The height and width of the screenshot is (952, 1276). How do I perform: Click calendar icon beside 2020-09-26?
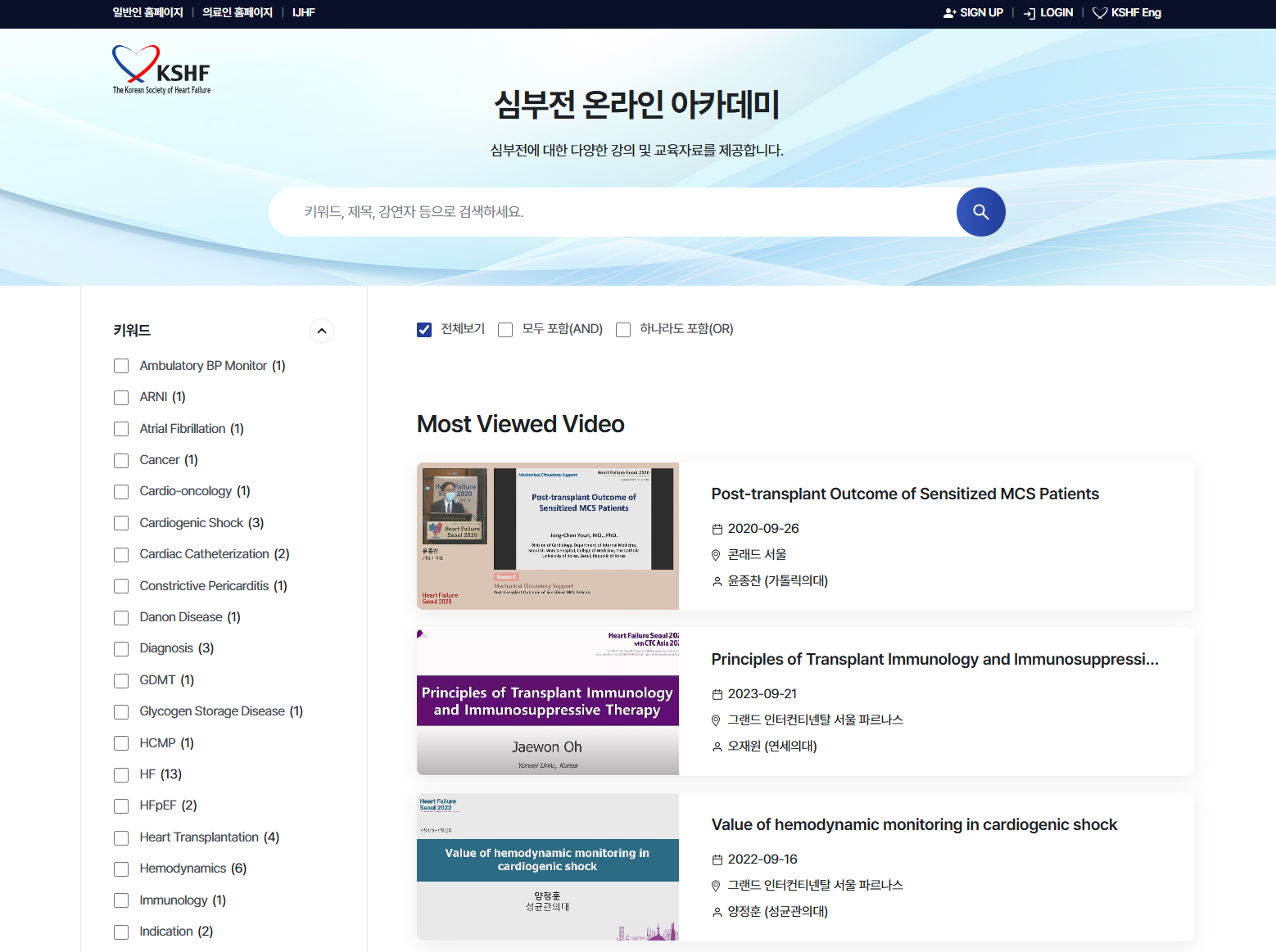pyautogui.click(x=717, y=530)
